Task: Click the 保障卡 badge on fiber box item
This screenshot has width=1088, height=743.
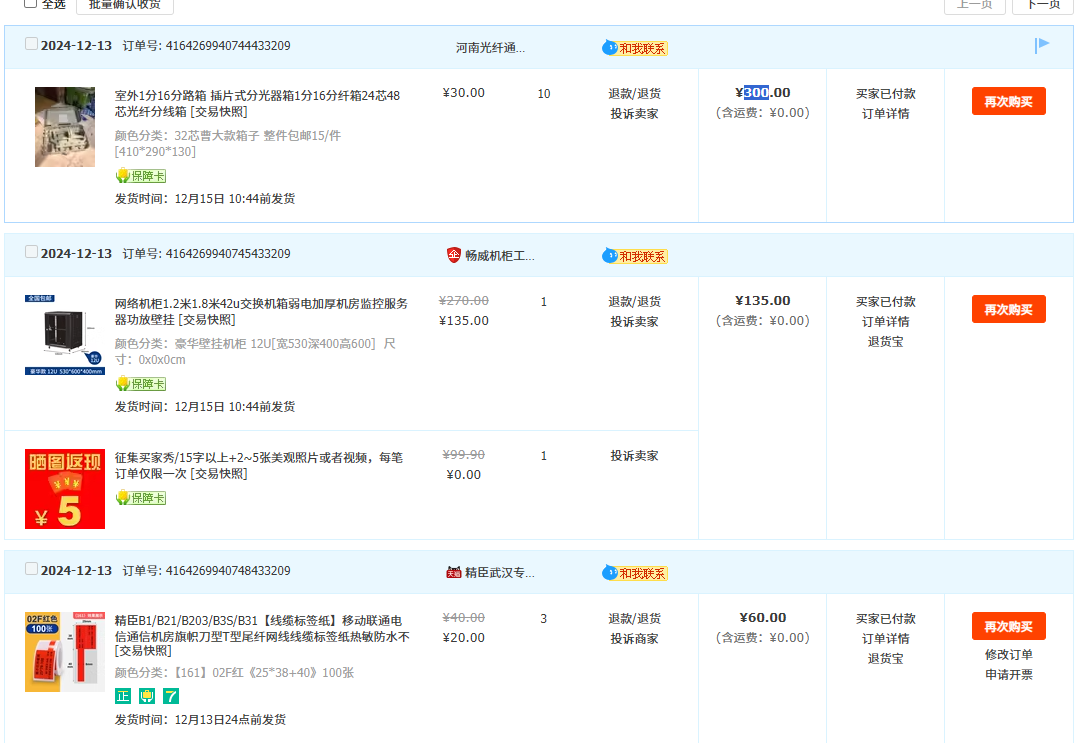Action: (140, 176)
